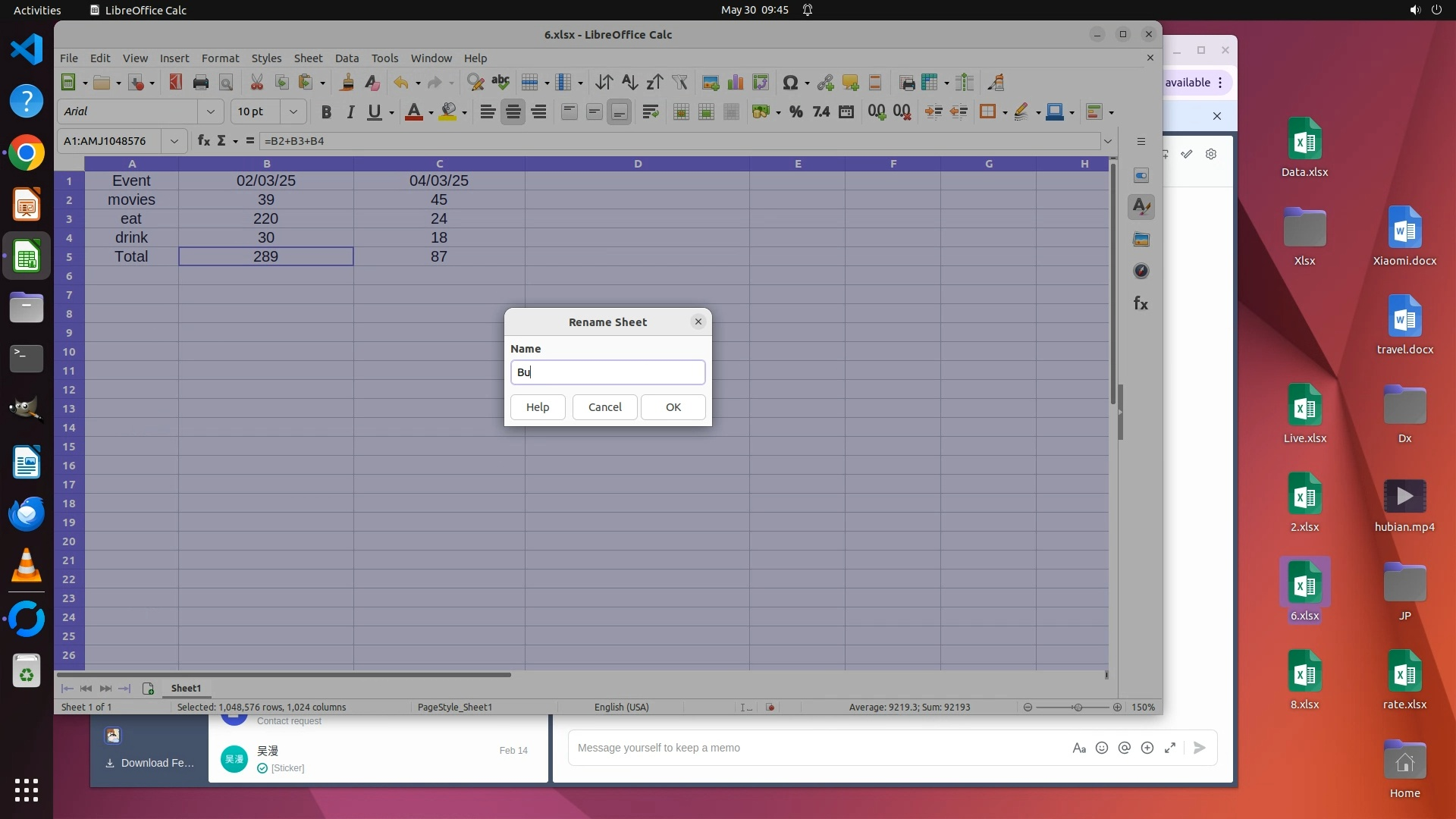Click the Format as Percent icon

click(x=795, y=112)
